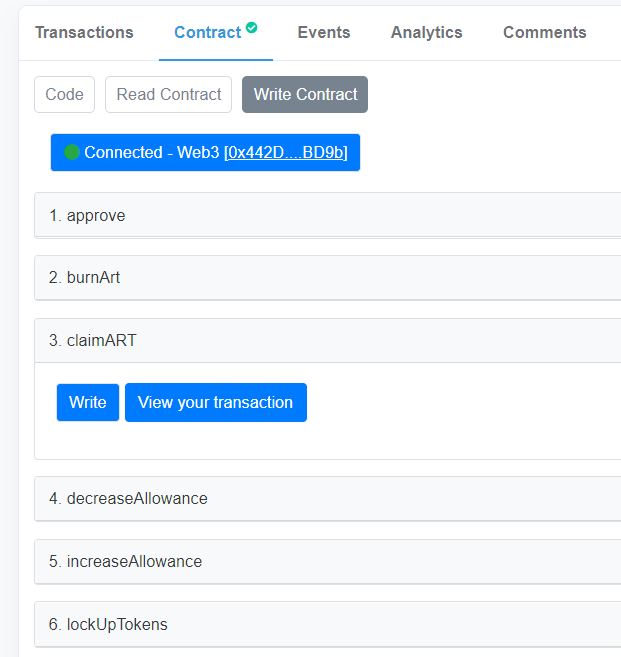
Task: Switch to the Analytics tab
Action: pyautogui.click(x=427, y=33)
